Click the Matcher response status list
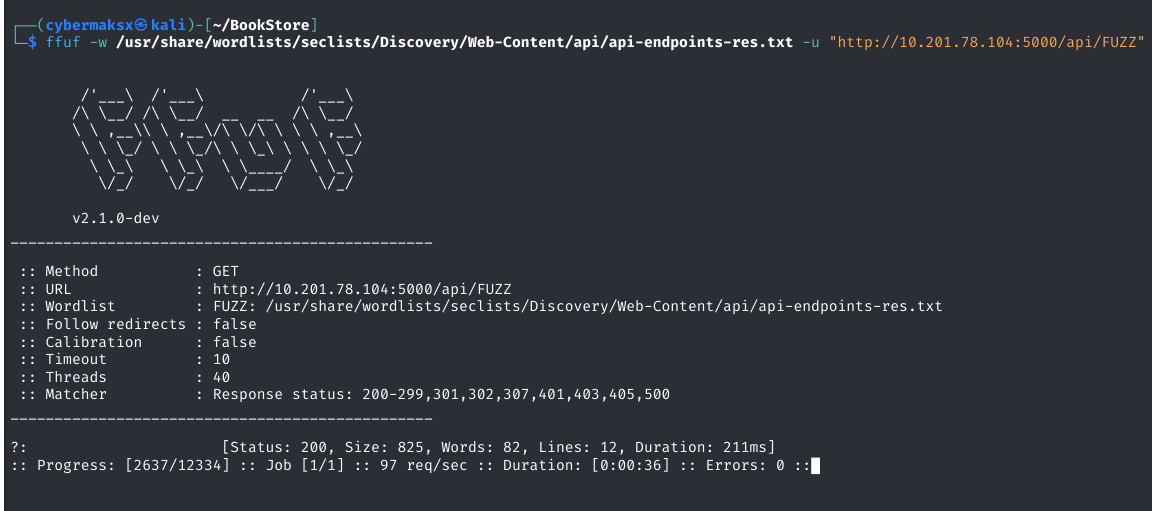Image resolution: width=1152 pixels, height=511 pixels. pyautogui.click(x=441, y=394)
